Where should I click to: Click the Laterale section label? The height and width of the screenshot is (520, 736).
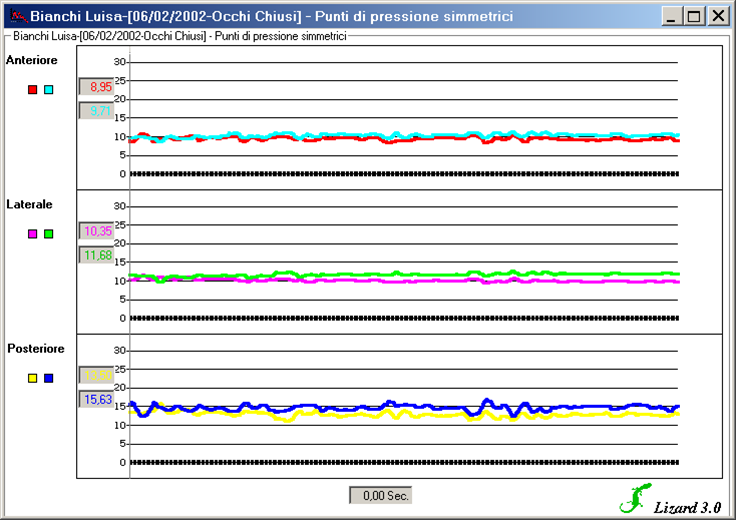coord(29,205)
